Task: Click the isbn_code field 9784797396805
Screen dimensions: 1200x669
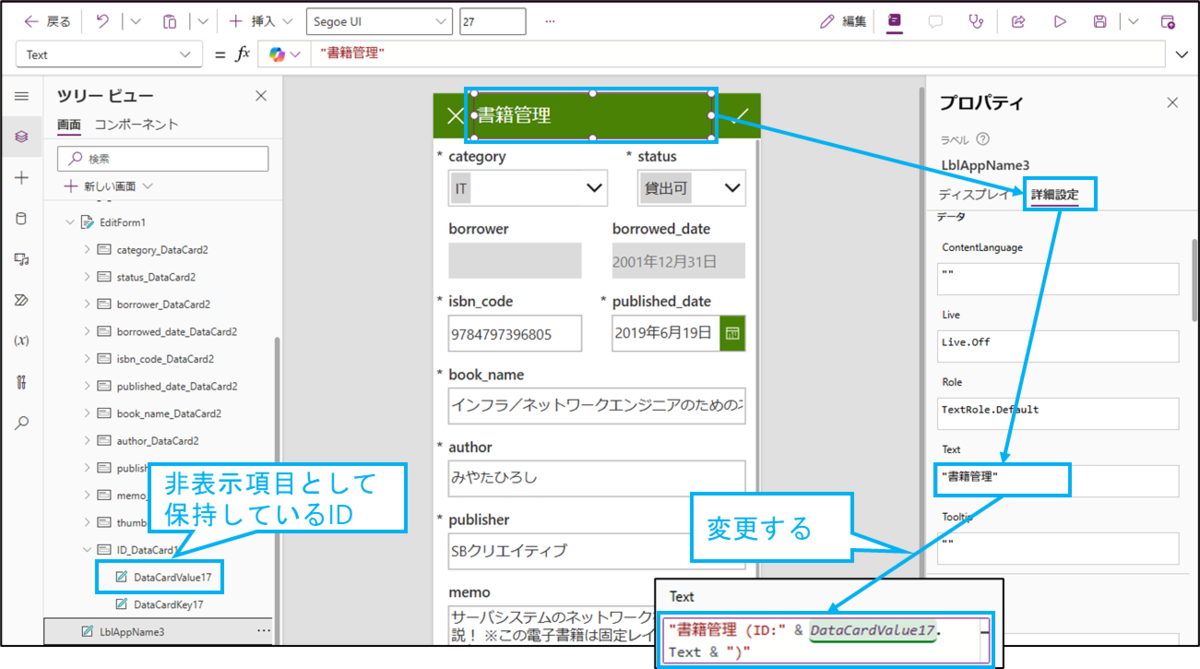Action: pyautogui.click(x=515, y=333)
